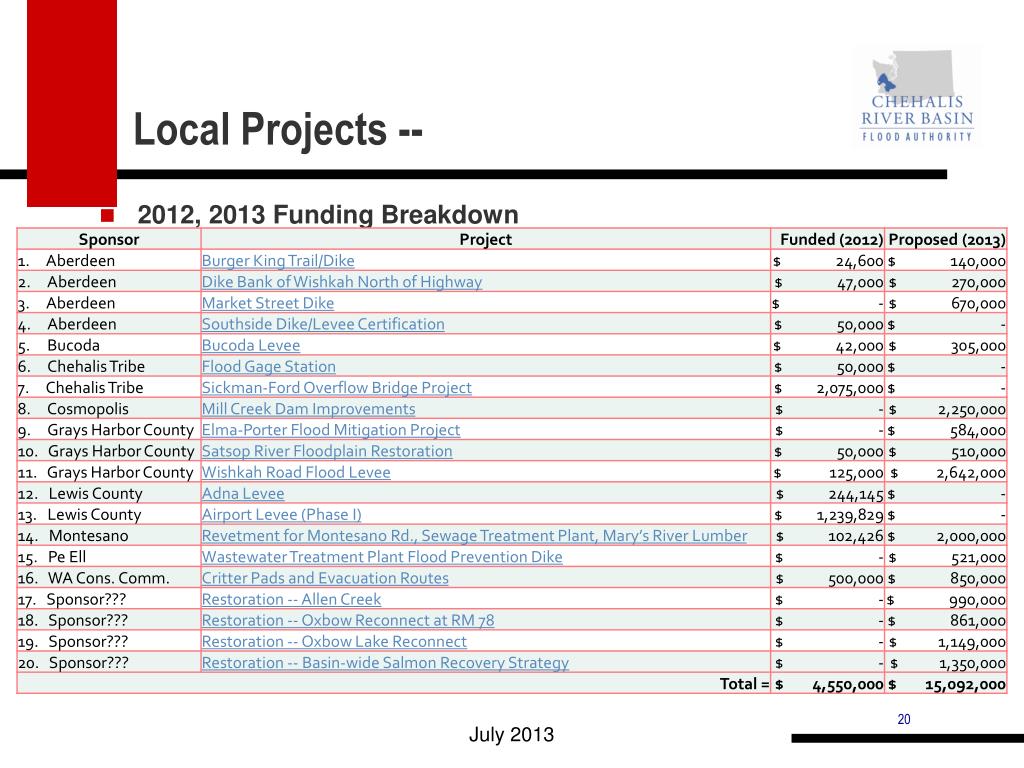Click the Bucoda Levee link

click(x=249, y=345)
